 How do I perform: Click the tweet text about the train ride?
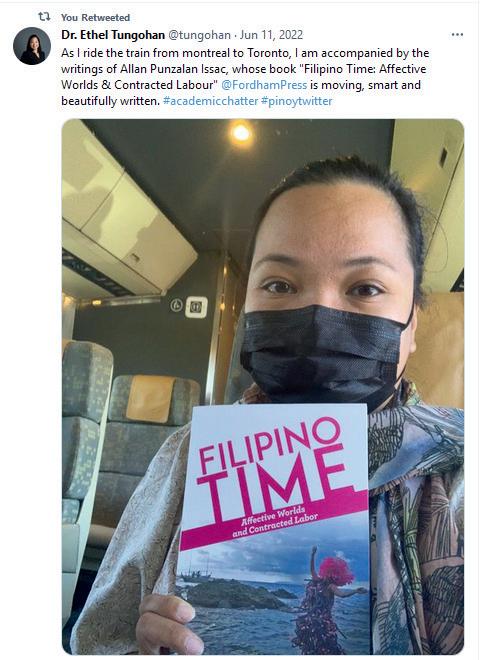245,77
